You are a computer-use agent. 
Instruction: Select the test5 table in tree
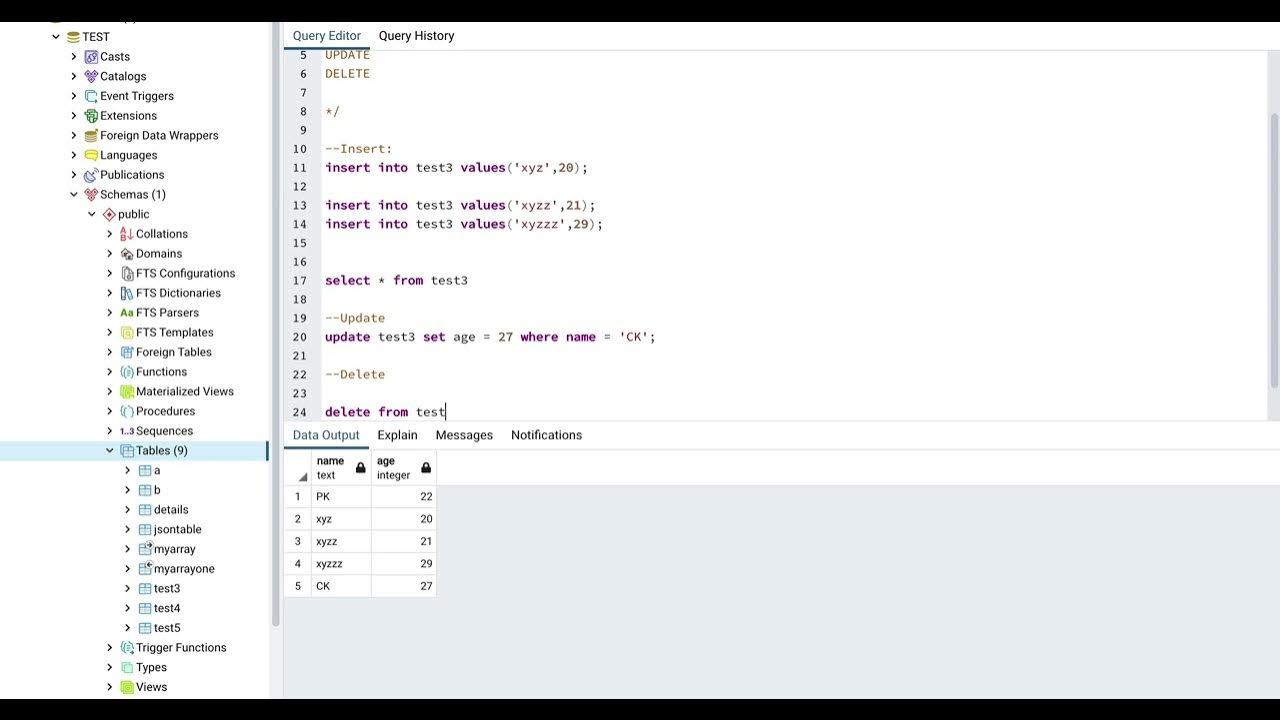[x=167, y=628]
